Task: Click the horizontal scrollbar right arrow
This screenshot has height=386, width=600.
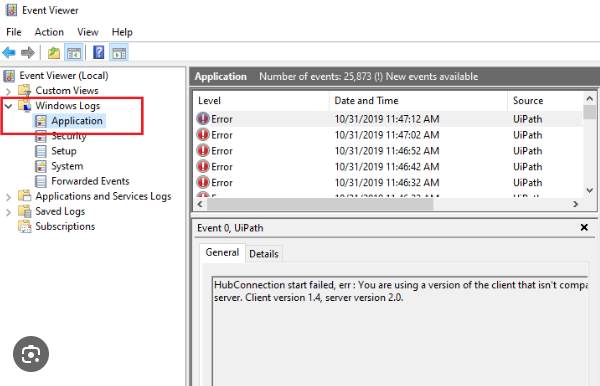Action: [575, 204]
